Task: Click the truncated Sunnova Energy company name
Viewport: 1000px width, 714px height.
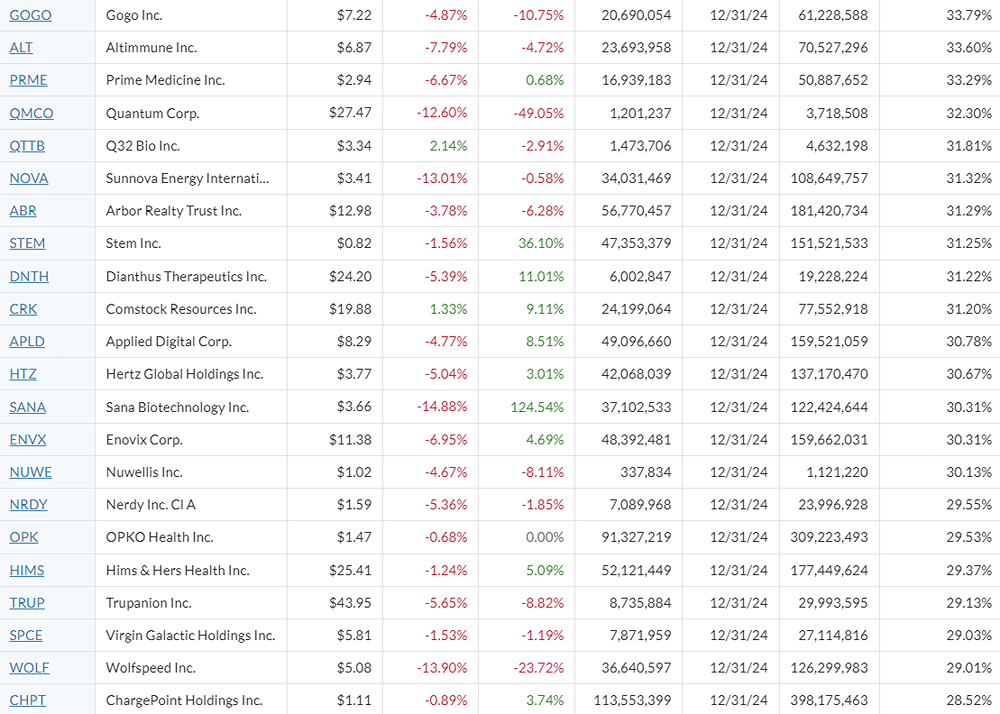Action: [187, 178]
